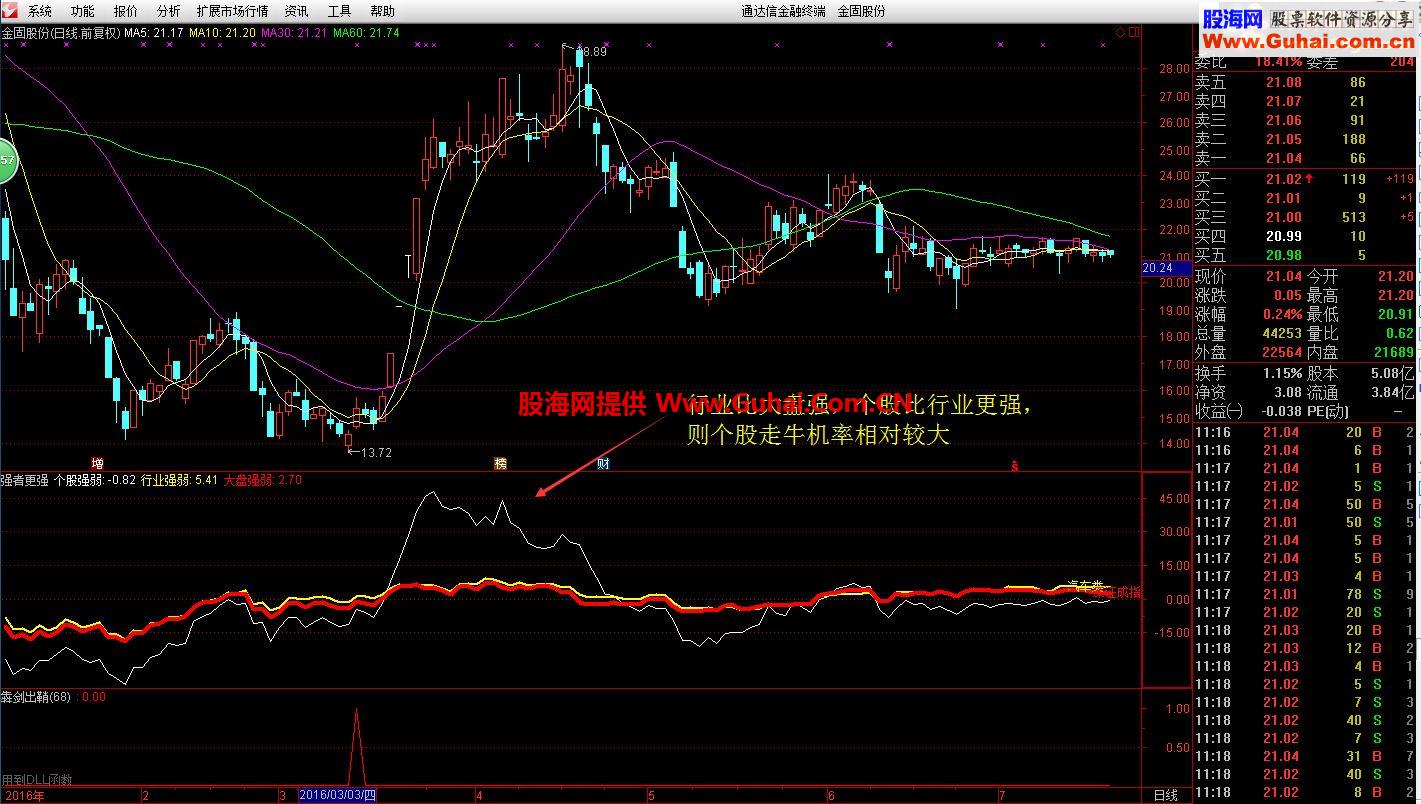This screenshot has width=1421, height=804.
Task: Click the 量比 value 0.62
Action: click(x=1400, y=333)
